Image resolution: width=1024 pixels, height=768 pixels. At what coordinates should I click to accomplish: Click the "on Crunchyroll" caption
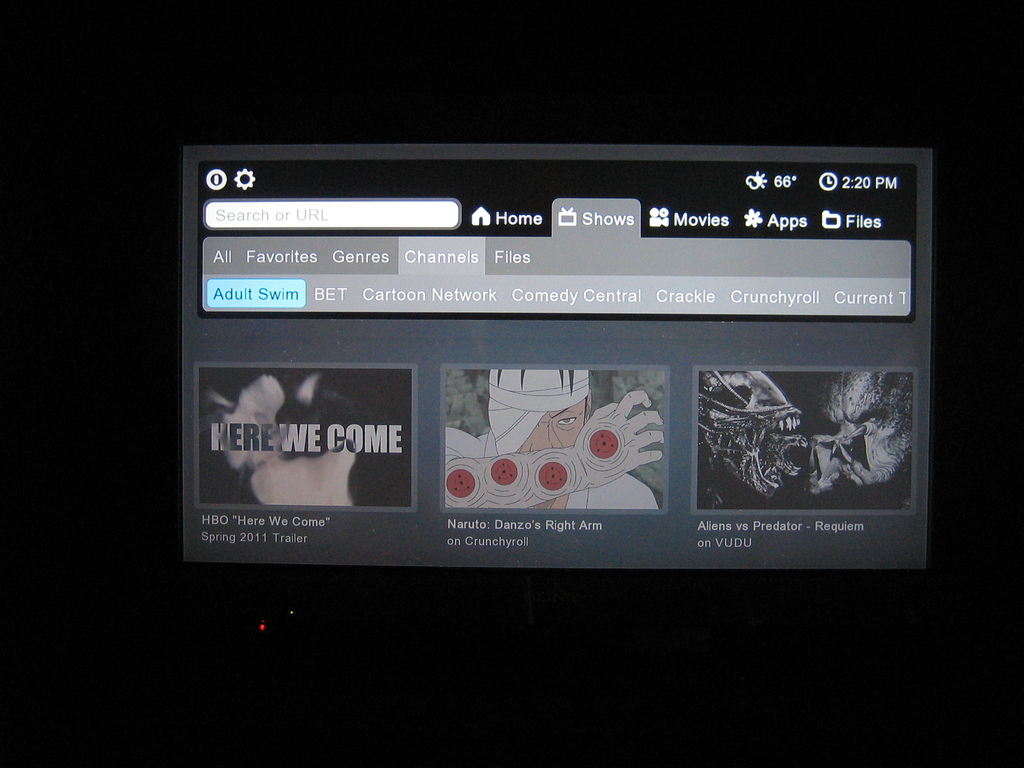[488, 541]
